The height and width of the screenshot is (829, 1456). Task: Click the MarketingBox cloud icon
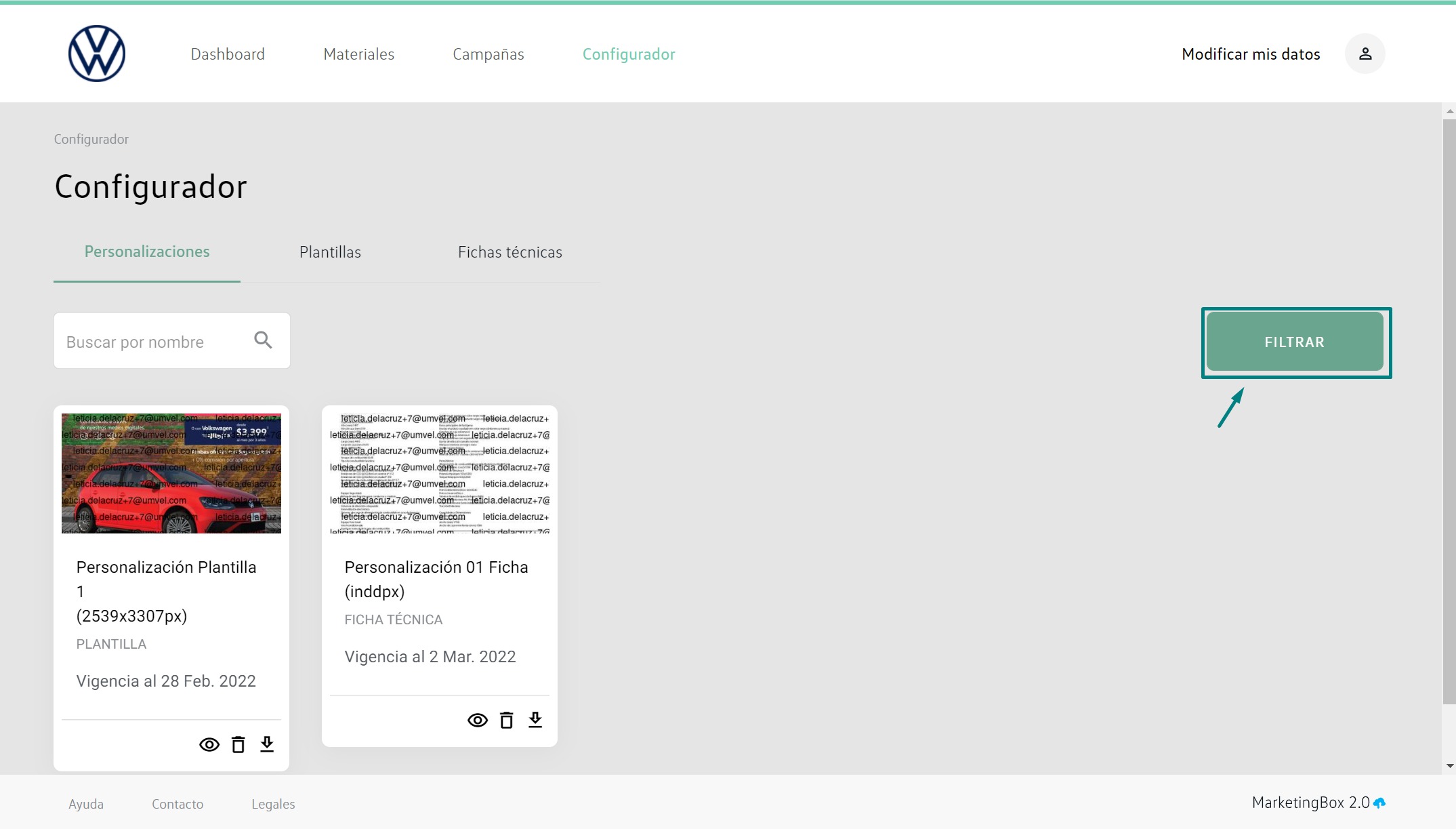1379,803
